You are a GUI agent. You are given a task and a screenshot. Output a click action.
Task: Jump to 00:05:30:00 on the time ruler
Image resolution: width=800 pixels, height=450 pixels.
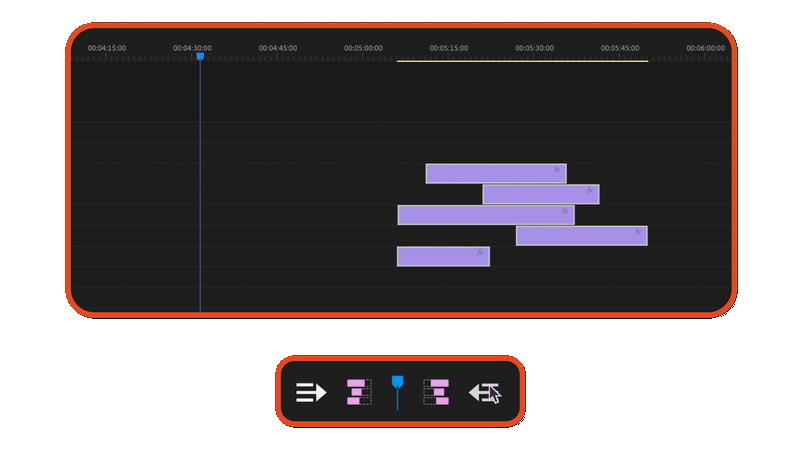point(534,54)
